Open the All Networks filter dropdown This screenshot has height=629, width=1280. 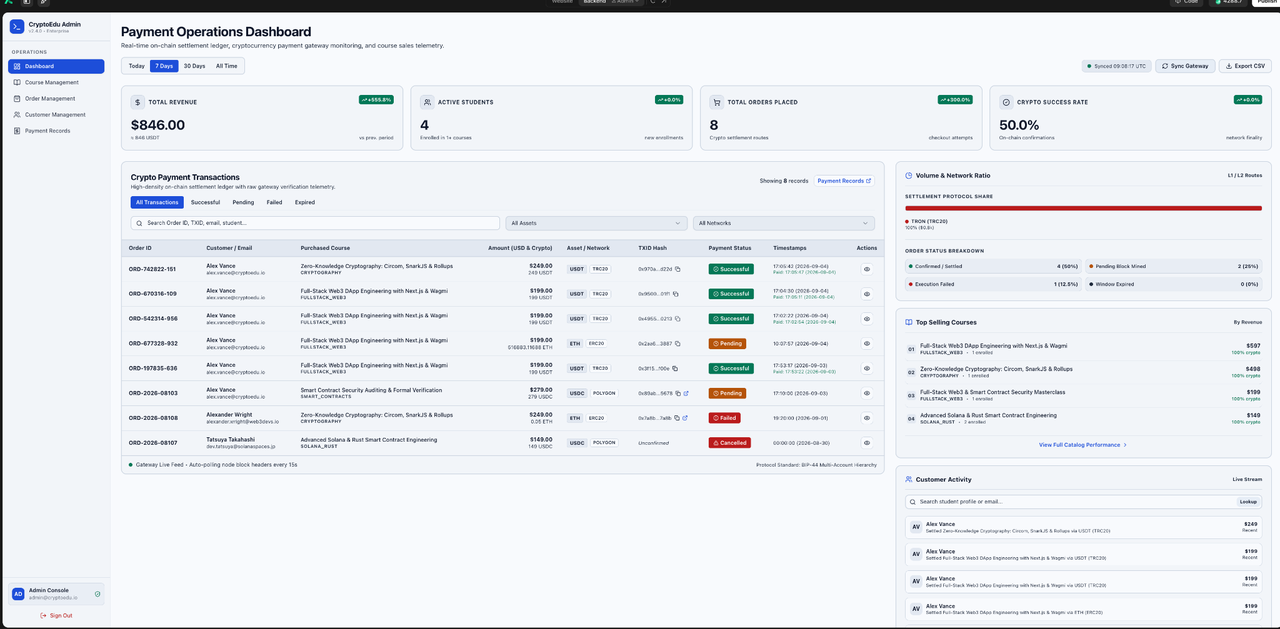click(784, 223)
